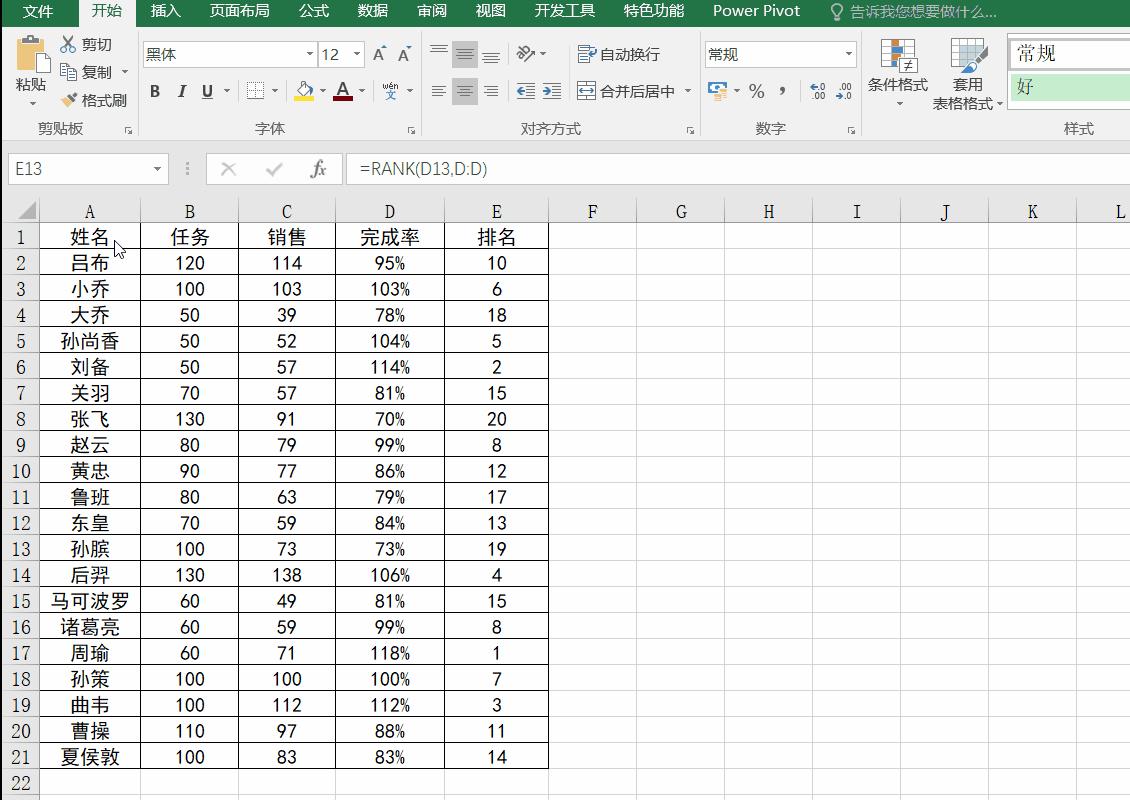Apply yellow fill color bucket
Image resolution: width=1130 pixels, height=800 pixels.
[x=304, y=91]
